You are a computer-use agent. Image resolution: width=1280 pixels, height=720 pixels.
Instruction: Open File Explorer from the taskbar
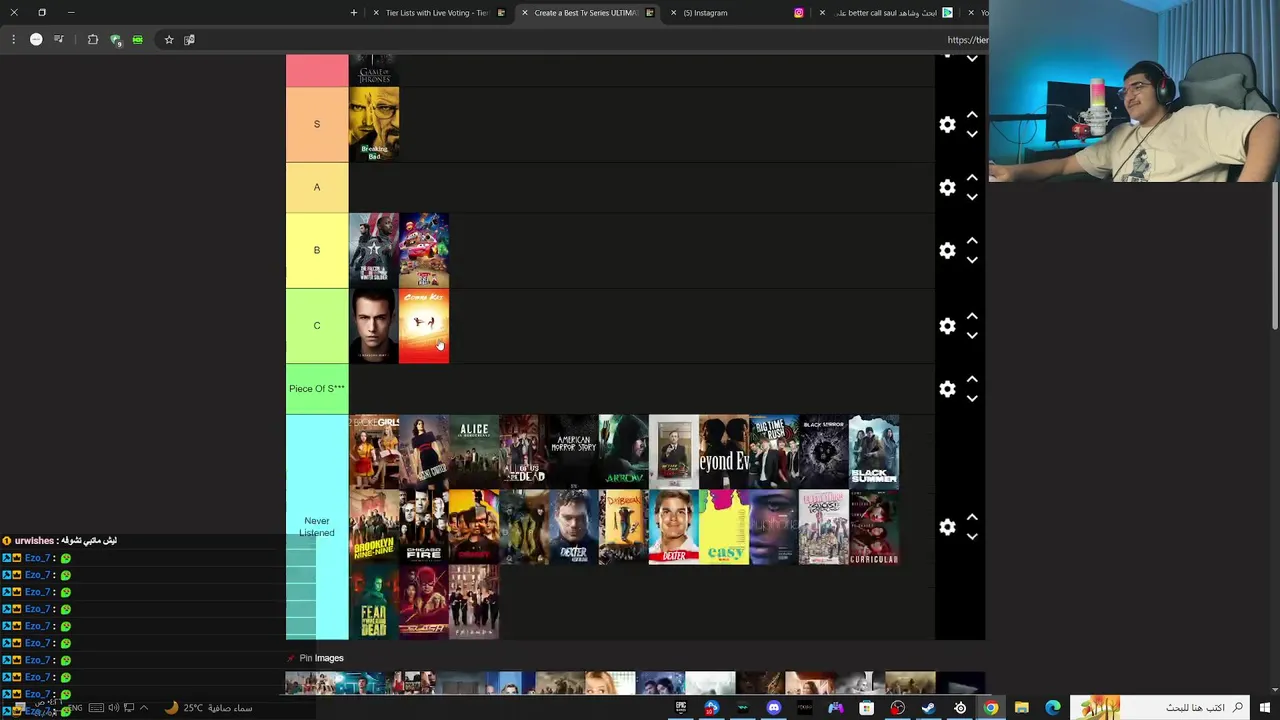(x=1021, y=708)
